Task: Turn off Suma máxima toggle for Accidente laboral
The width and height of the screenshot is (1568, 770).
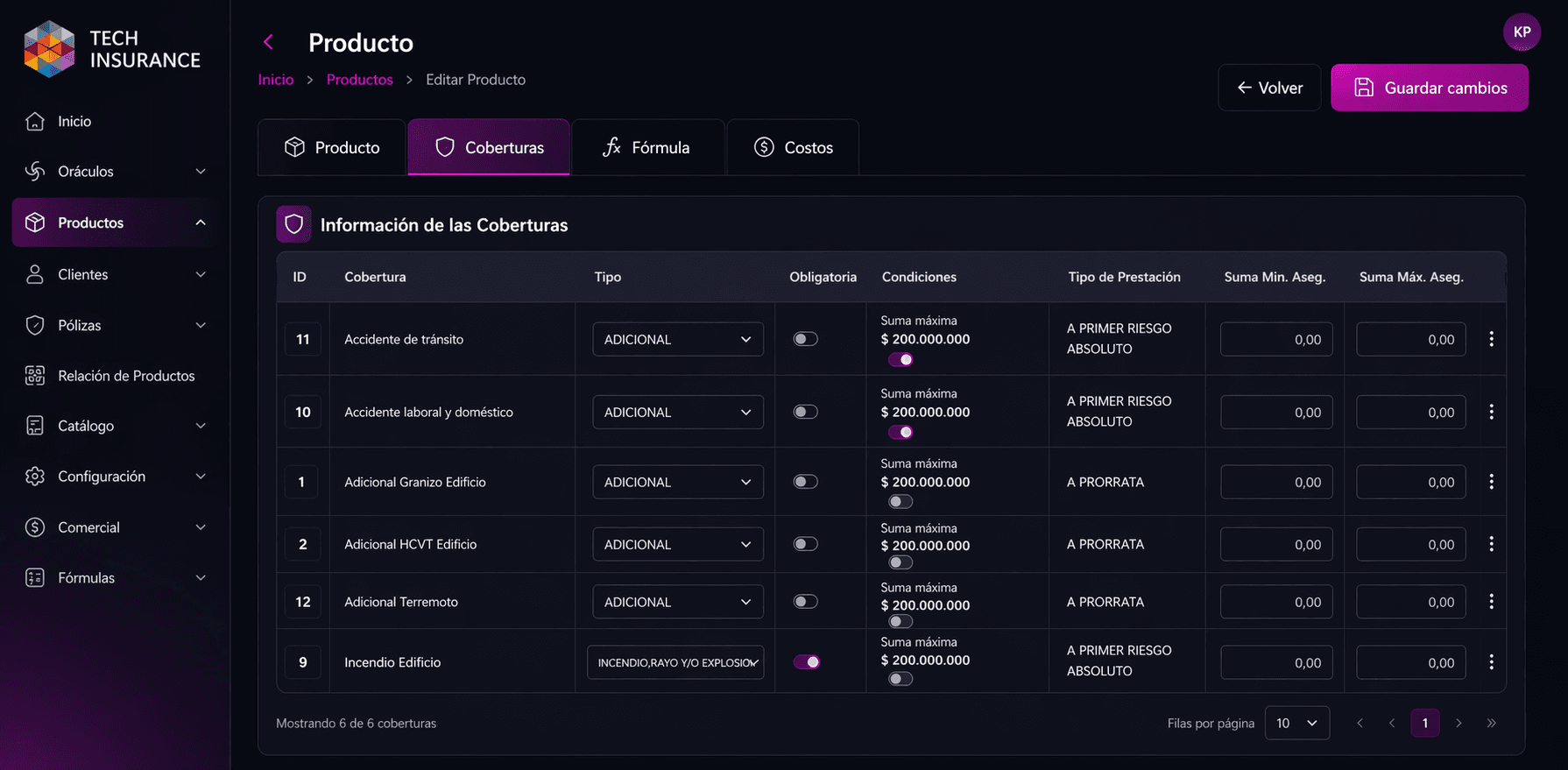Action: coord(901,432)
